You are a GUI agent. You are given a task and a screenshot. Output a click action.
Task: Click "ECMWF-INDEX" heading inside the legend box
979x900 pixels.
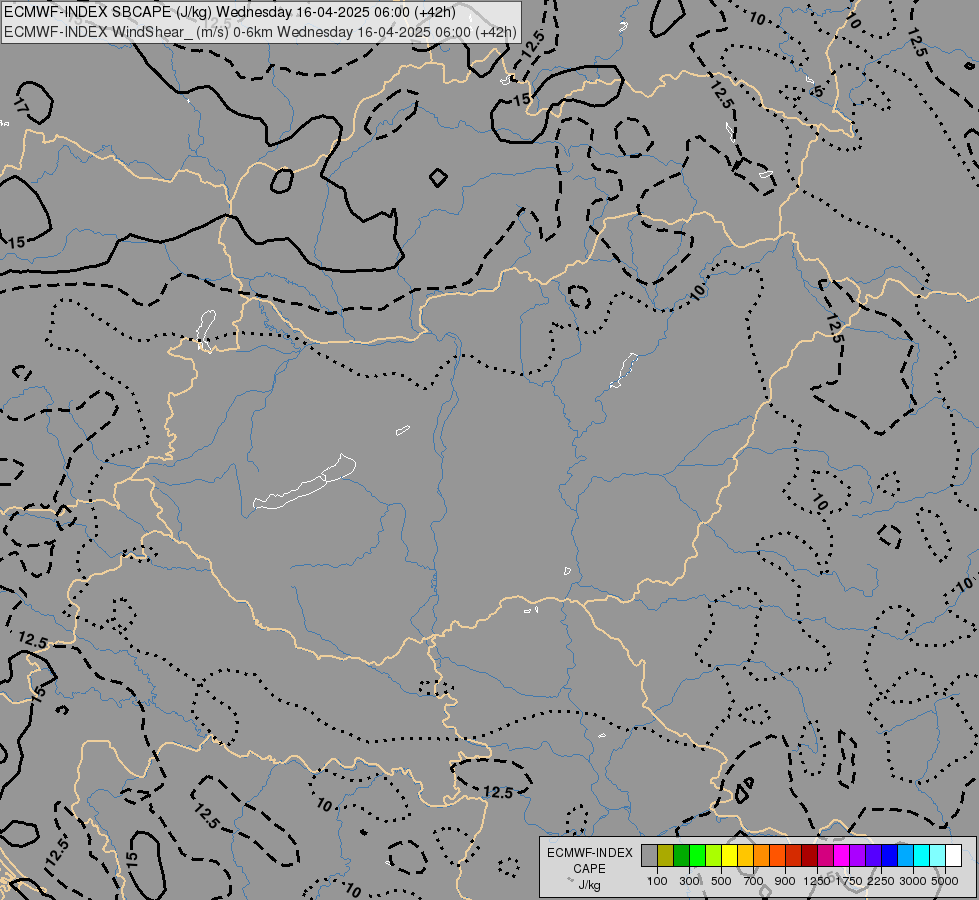click(x=589, y=853)
